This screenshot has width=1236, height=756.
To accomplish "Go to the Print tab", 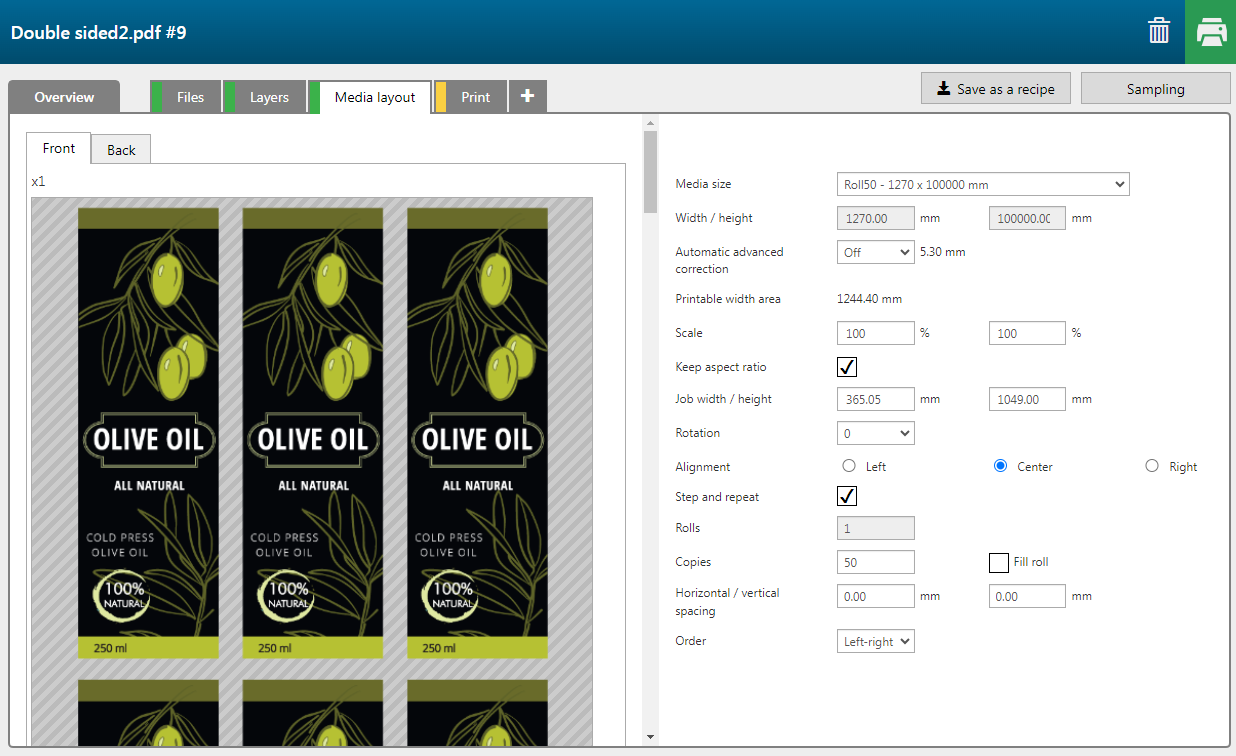I will click(x=475, y=97).
